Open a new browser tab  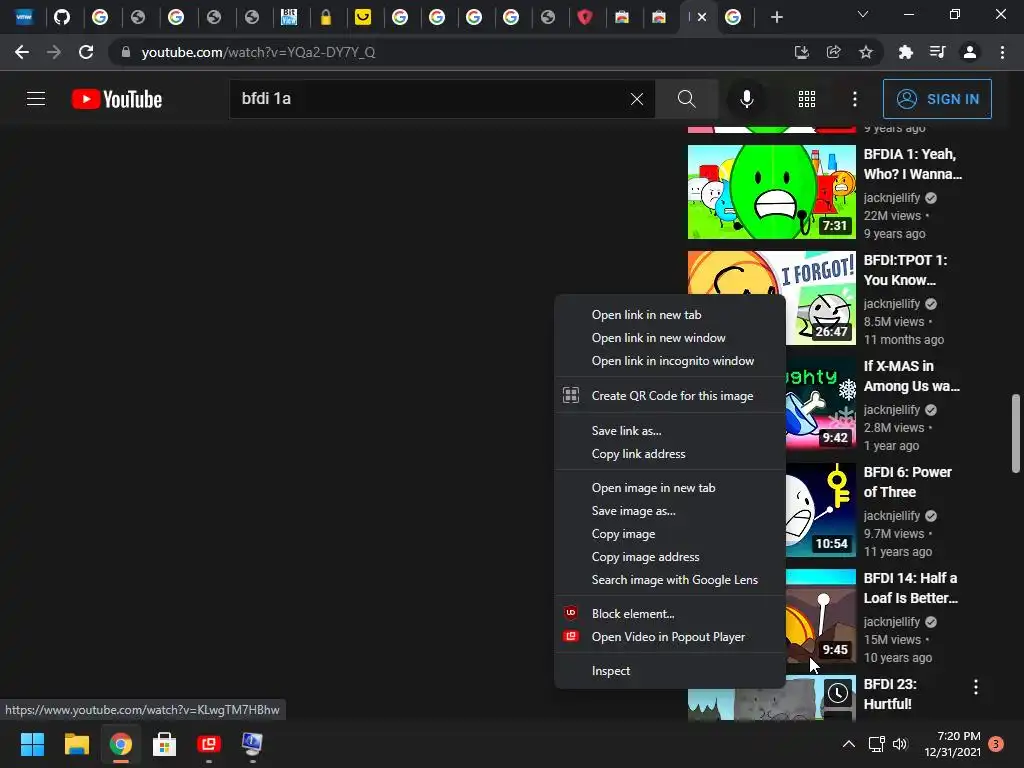[x=776, y=17]
